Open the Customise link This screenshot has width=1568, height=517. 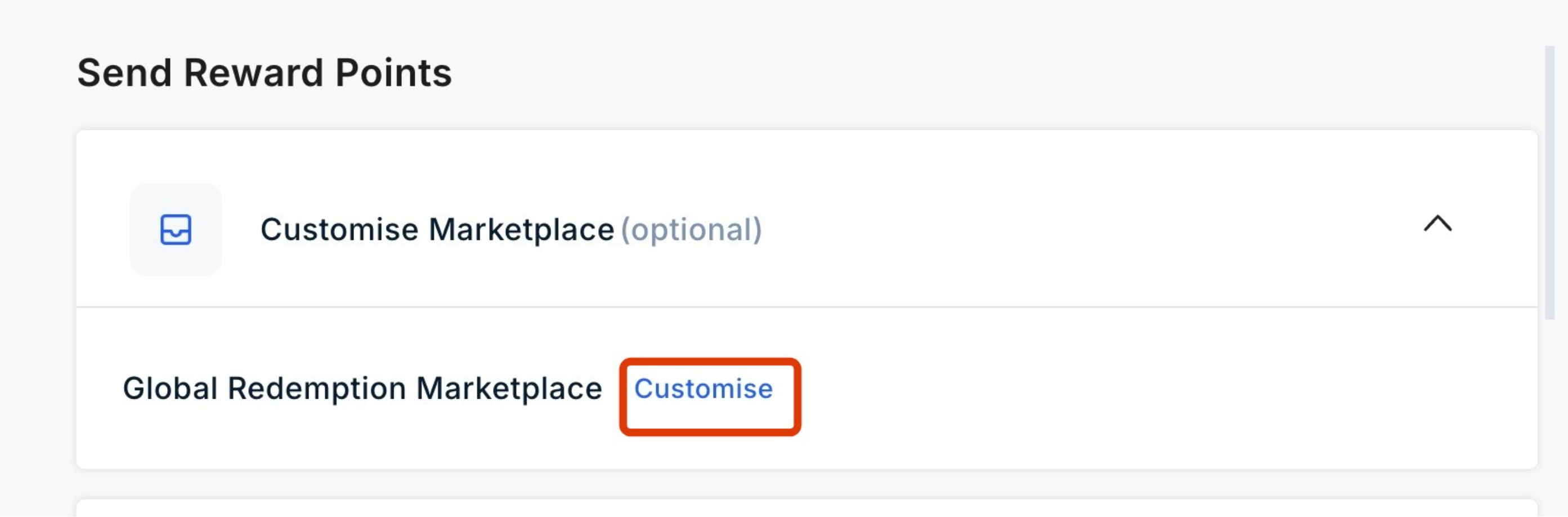pyautogui.click(x=703, y=389)
